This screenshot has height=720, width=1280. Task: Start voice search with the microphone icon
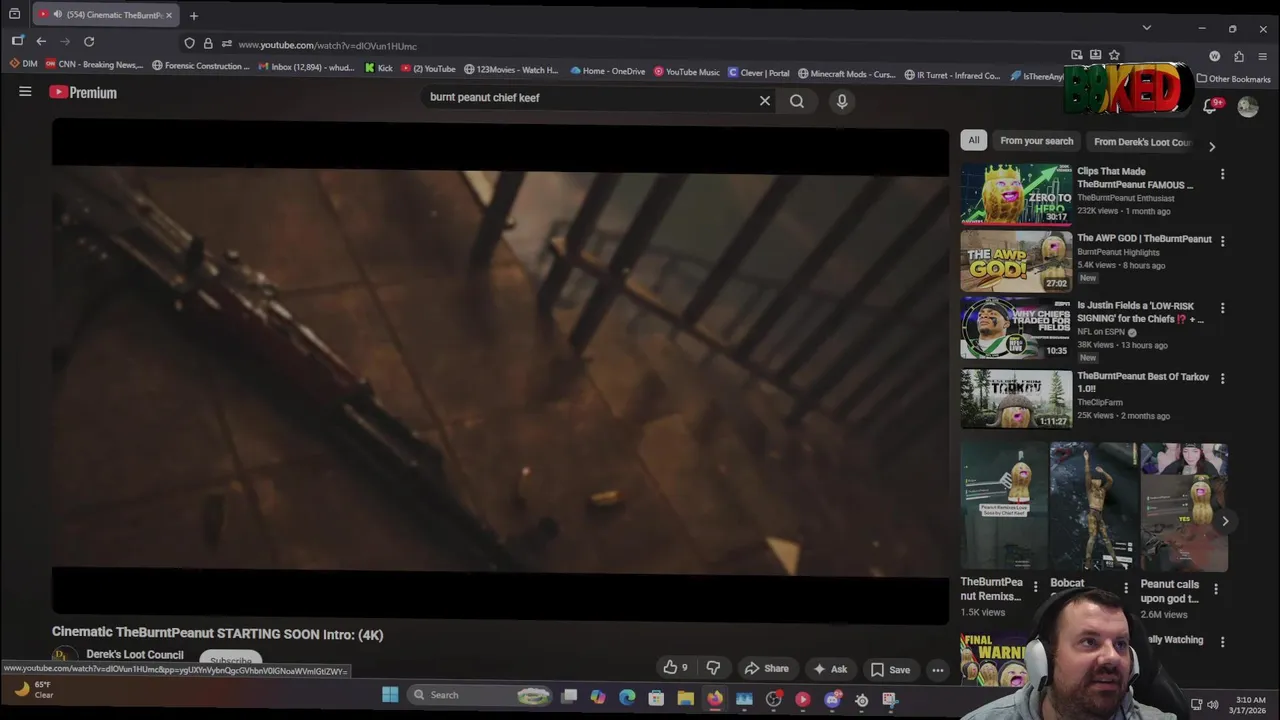coord(842,101)
